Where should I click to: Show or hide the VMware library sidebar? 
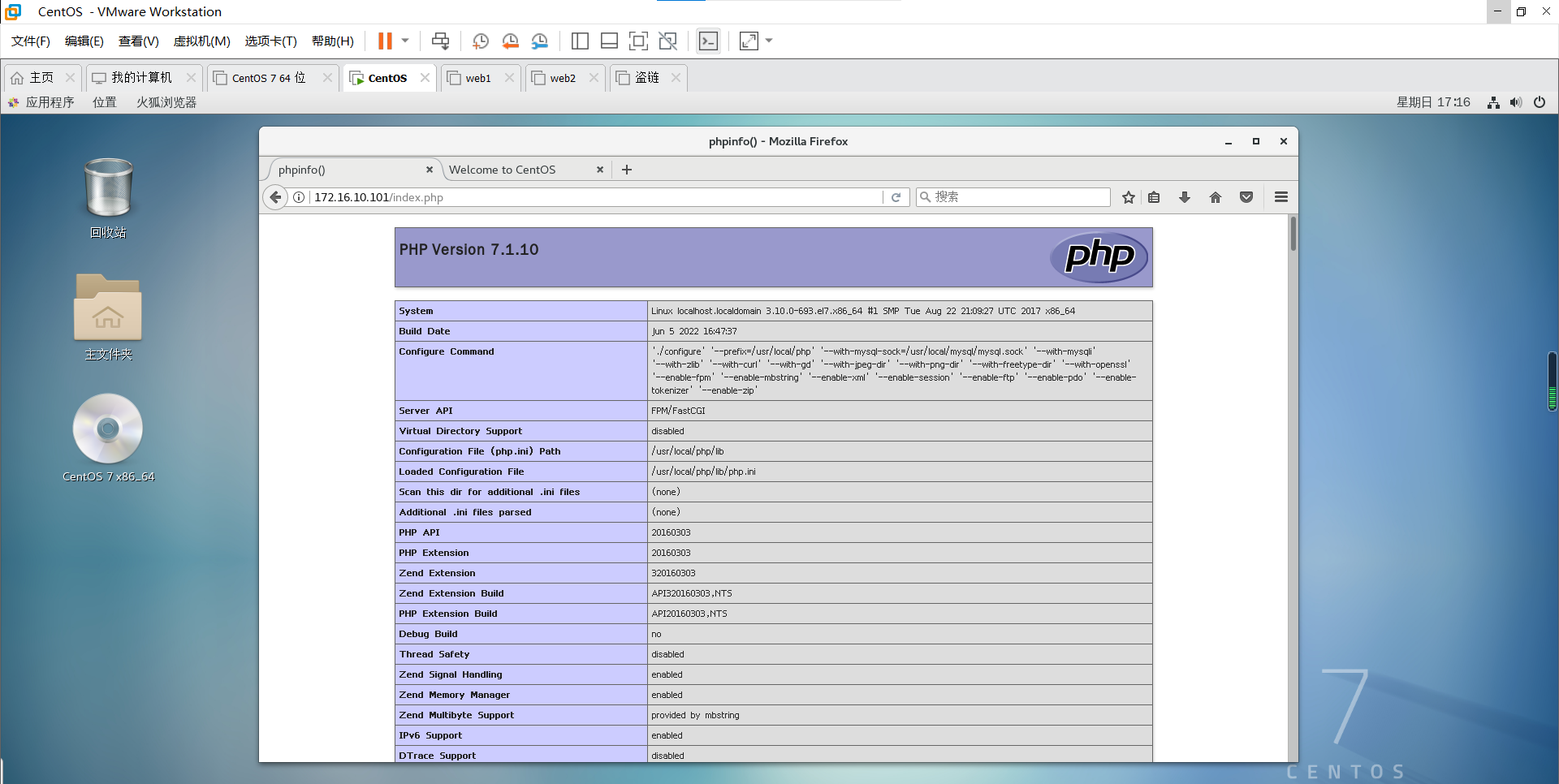click(580, 41)
